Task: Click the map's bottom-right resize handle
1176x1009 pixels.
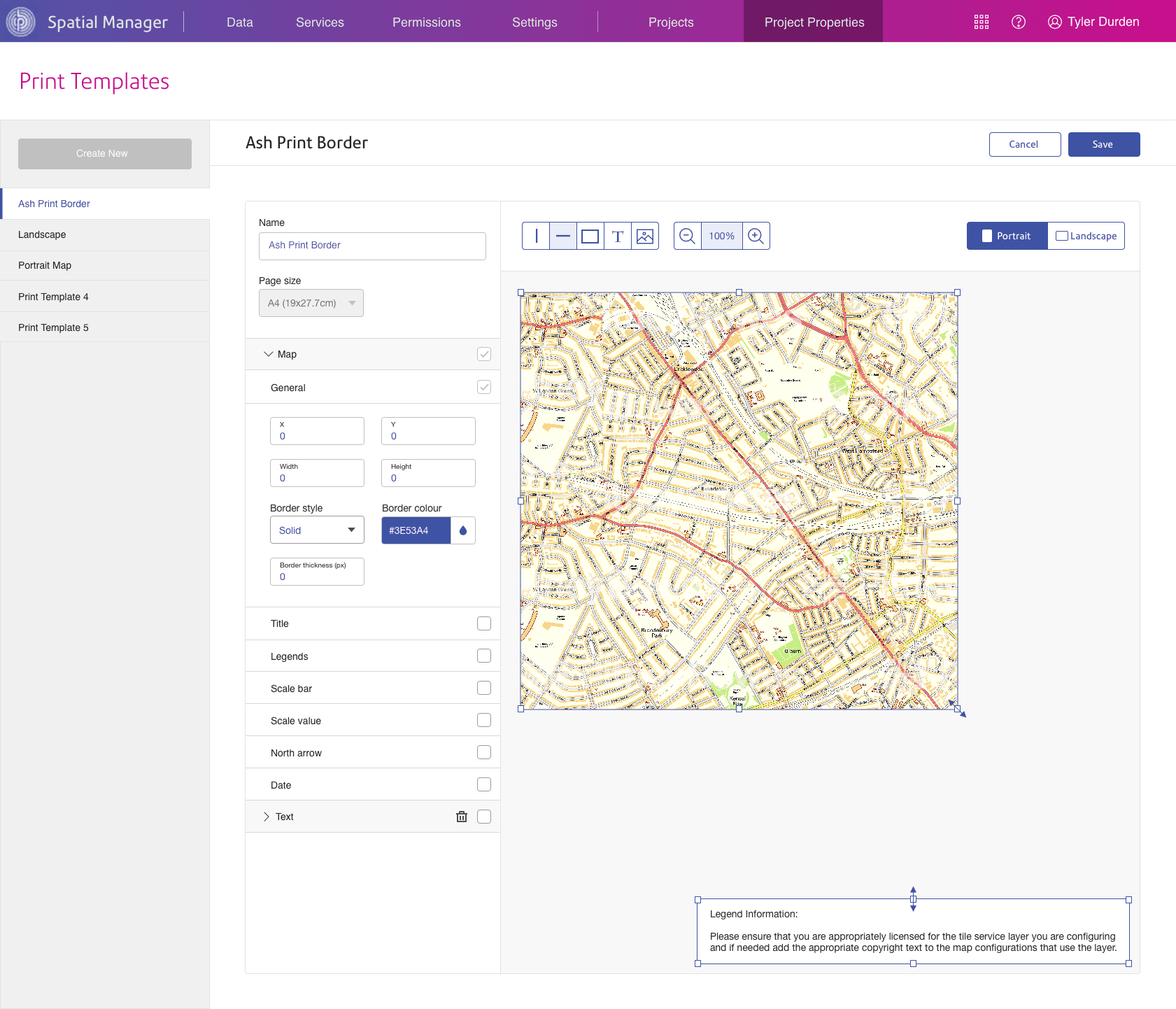Action: point(957,709)
